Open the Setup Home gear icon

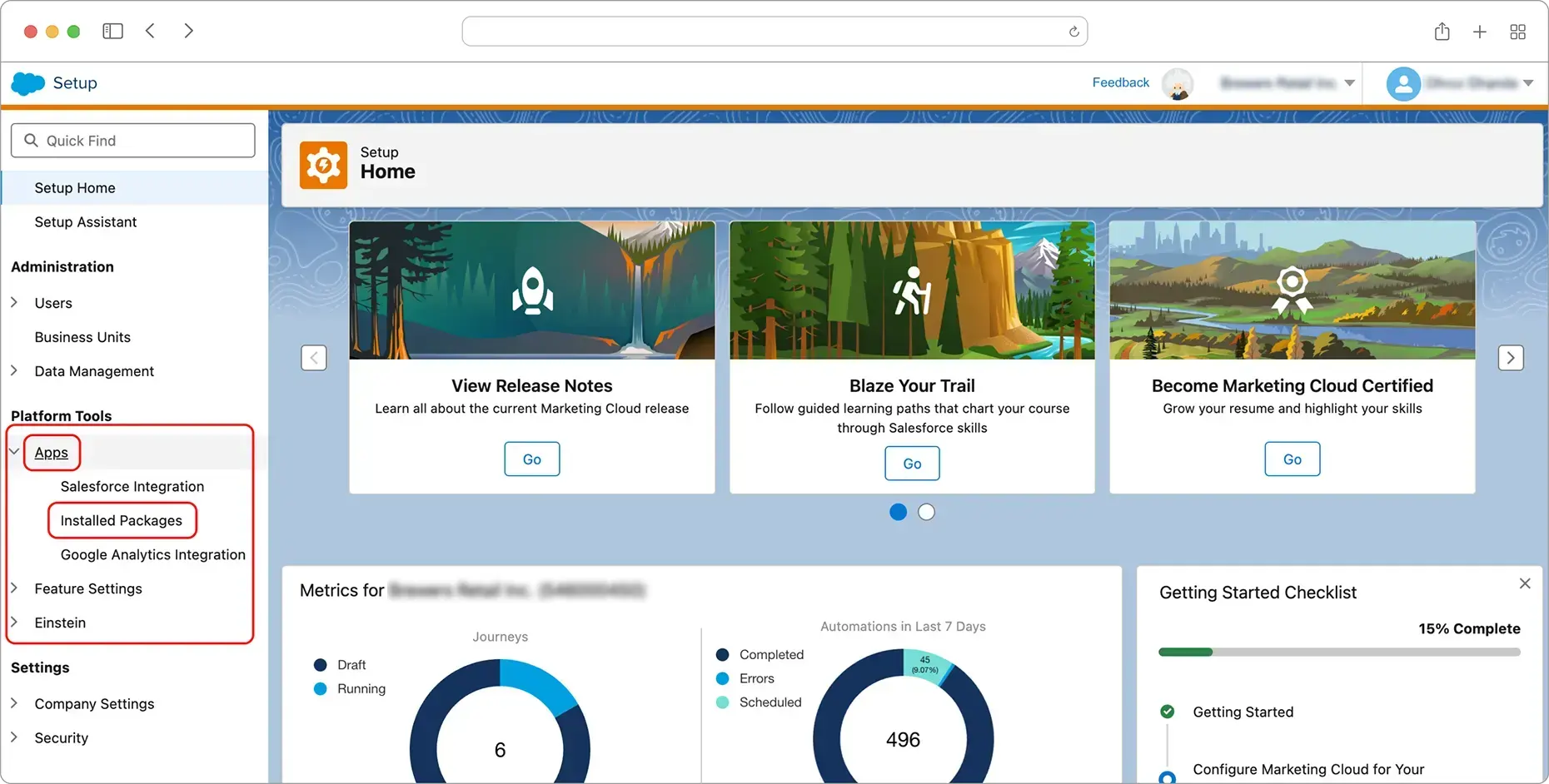tap(323, 166)
